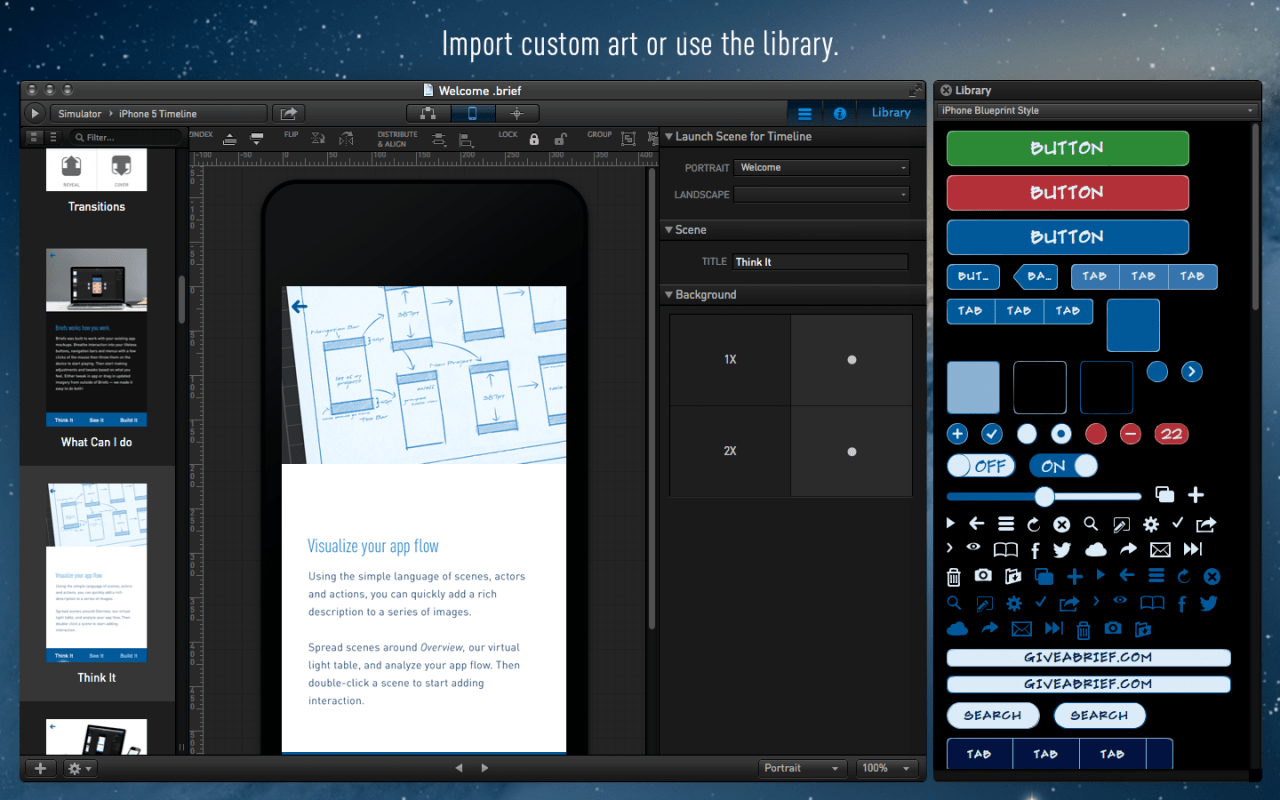Image resolution: width=1280 pixels, height=800 pixels.
Task: Open the PORTRAIT Welcome scene dropdown
Action: 821,168
